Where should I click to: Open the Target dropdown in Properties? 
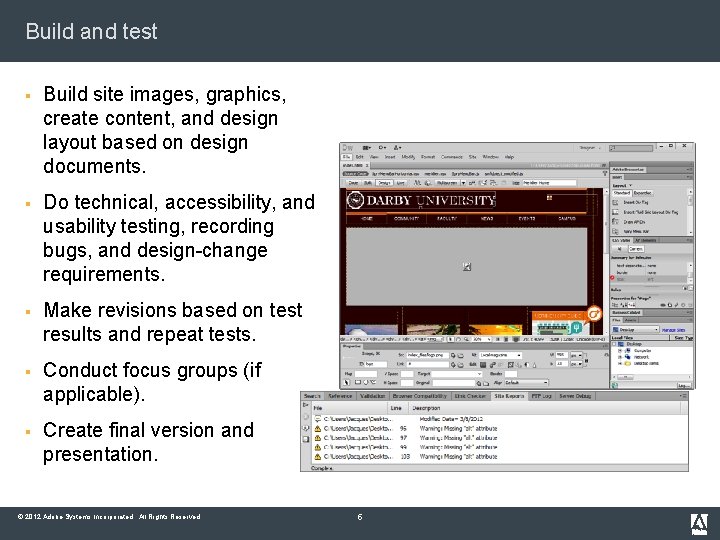(x=457, y=374)
